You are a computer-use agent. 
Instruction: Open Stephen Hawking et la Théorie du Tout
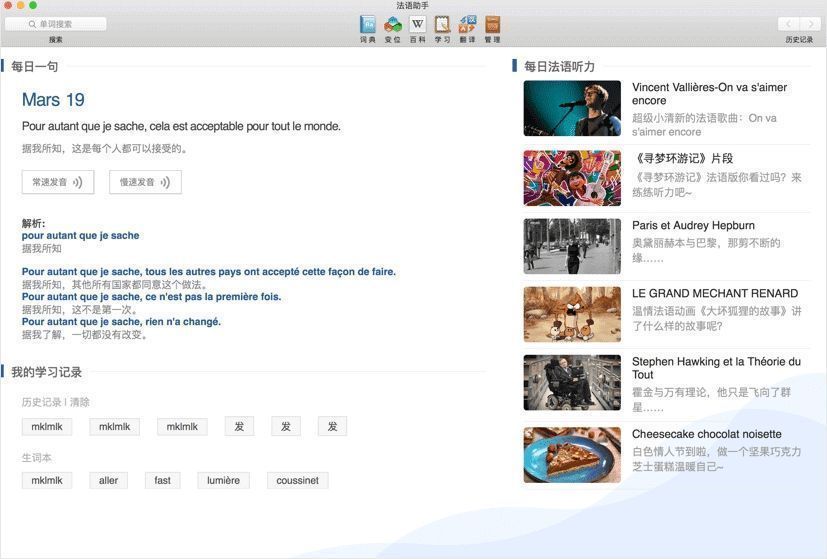tap(716, 367)
